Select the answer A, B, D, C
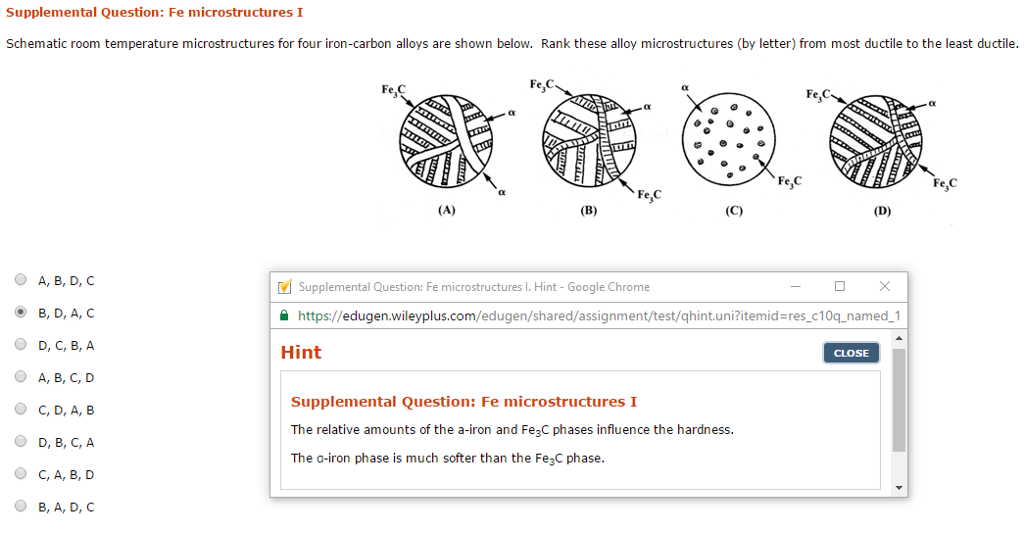The image size is (1024, 533). (21, 280)
